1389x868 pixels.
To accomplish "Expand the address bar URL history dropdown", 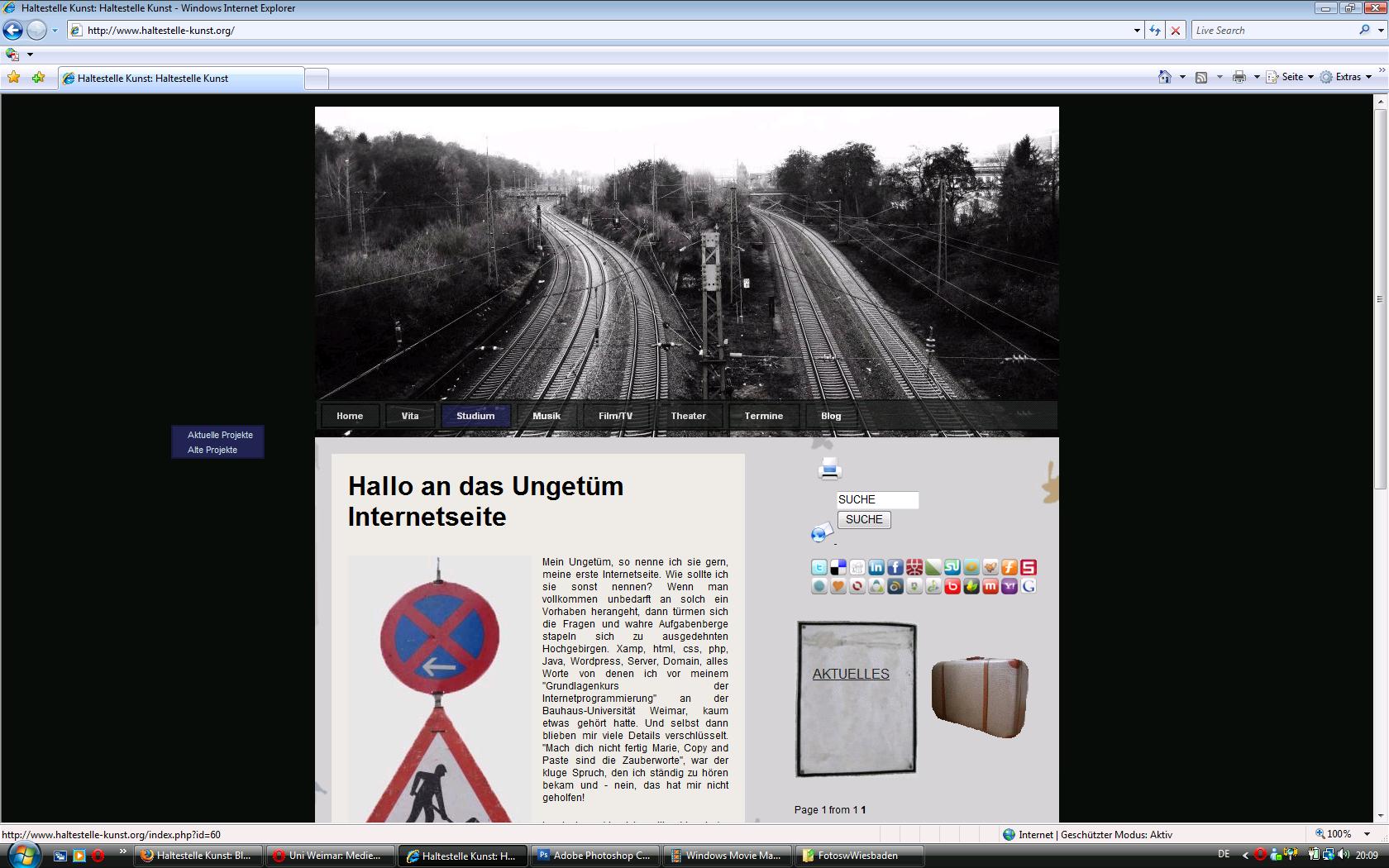I will click(1137, 31).
